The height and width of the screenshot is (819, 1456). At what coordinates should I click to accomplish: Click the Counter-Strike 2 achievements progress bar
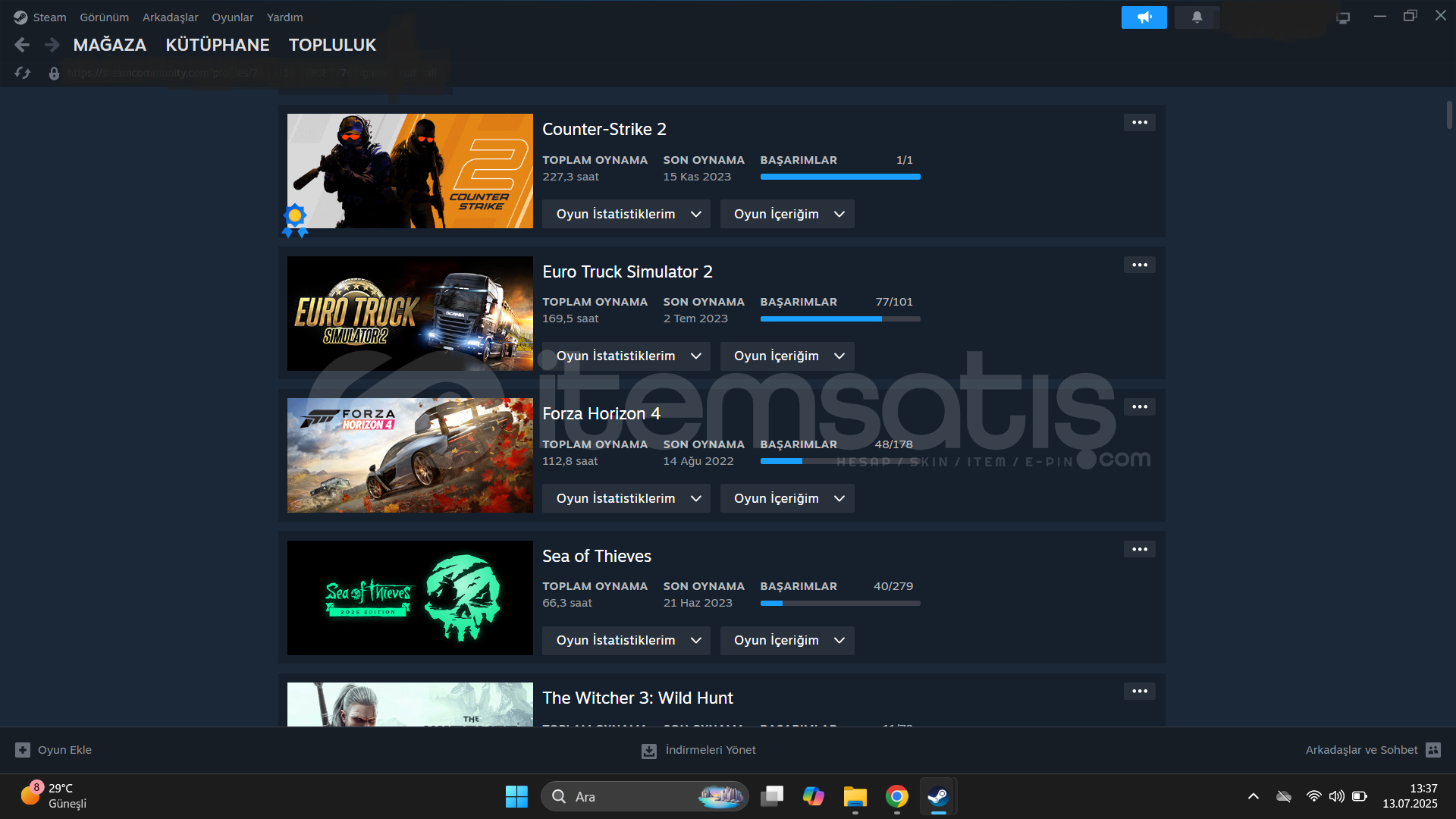(840, 177)
